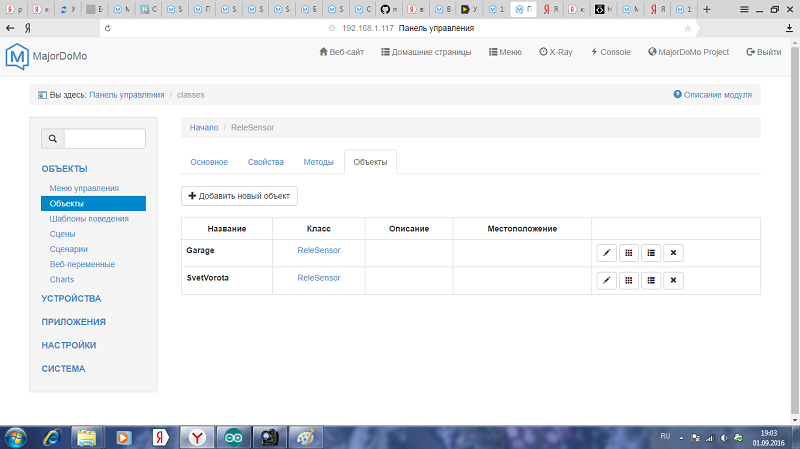This screenshot has width=800, height=449.
Task: Open Paint from taskbar
Action: pyautogui.click(x=306, y=438)
